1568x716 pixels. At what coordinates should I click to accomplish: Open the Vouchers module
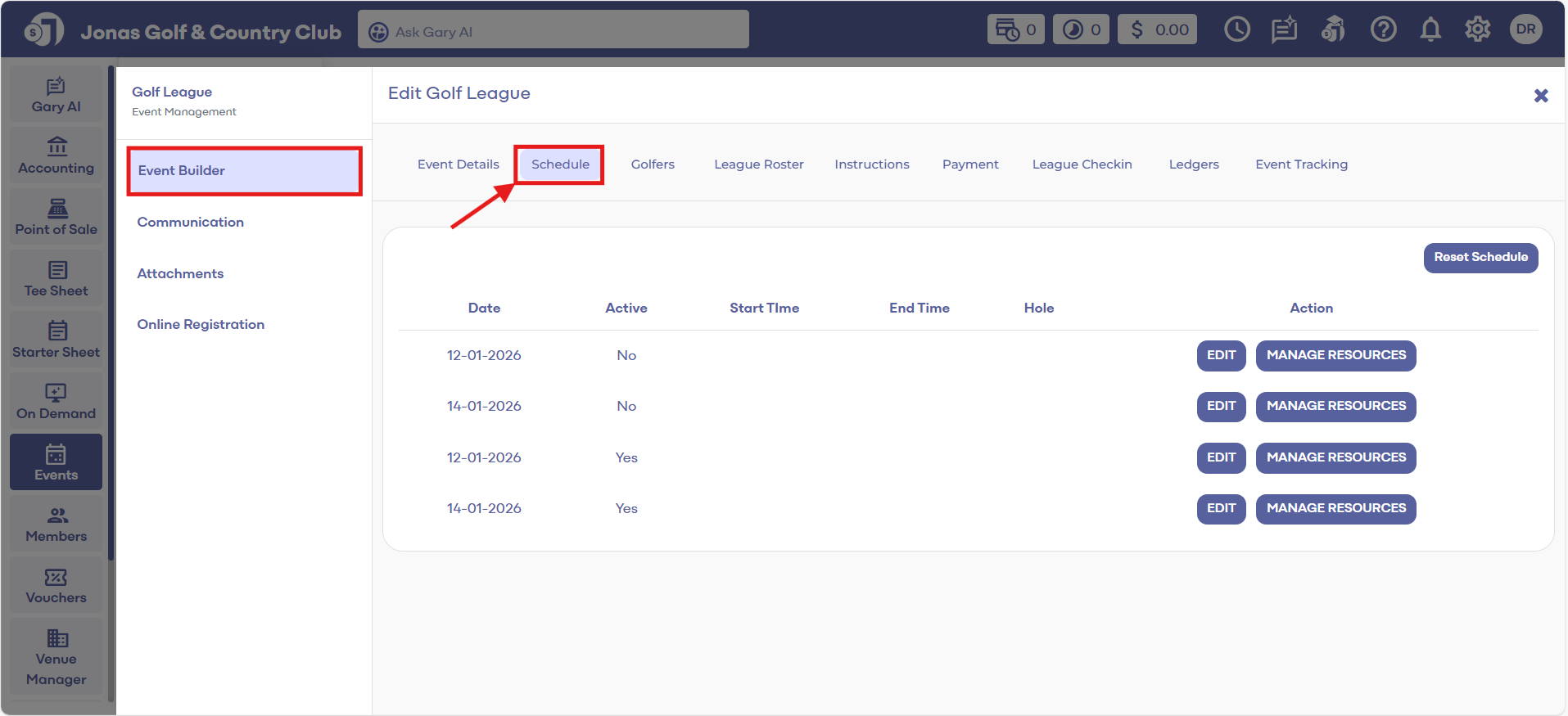click(56, 586)
